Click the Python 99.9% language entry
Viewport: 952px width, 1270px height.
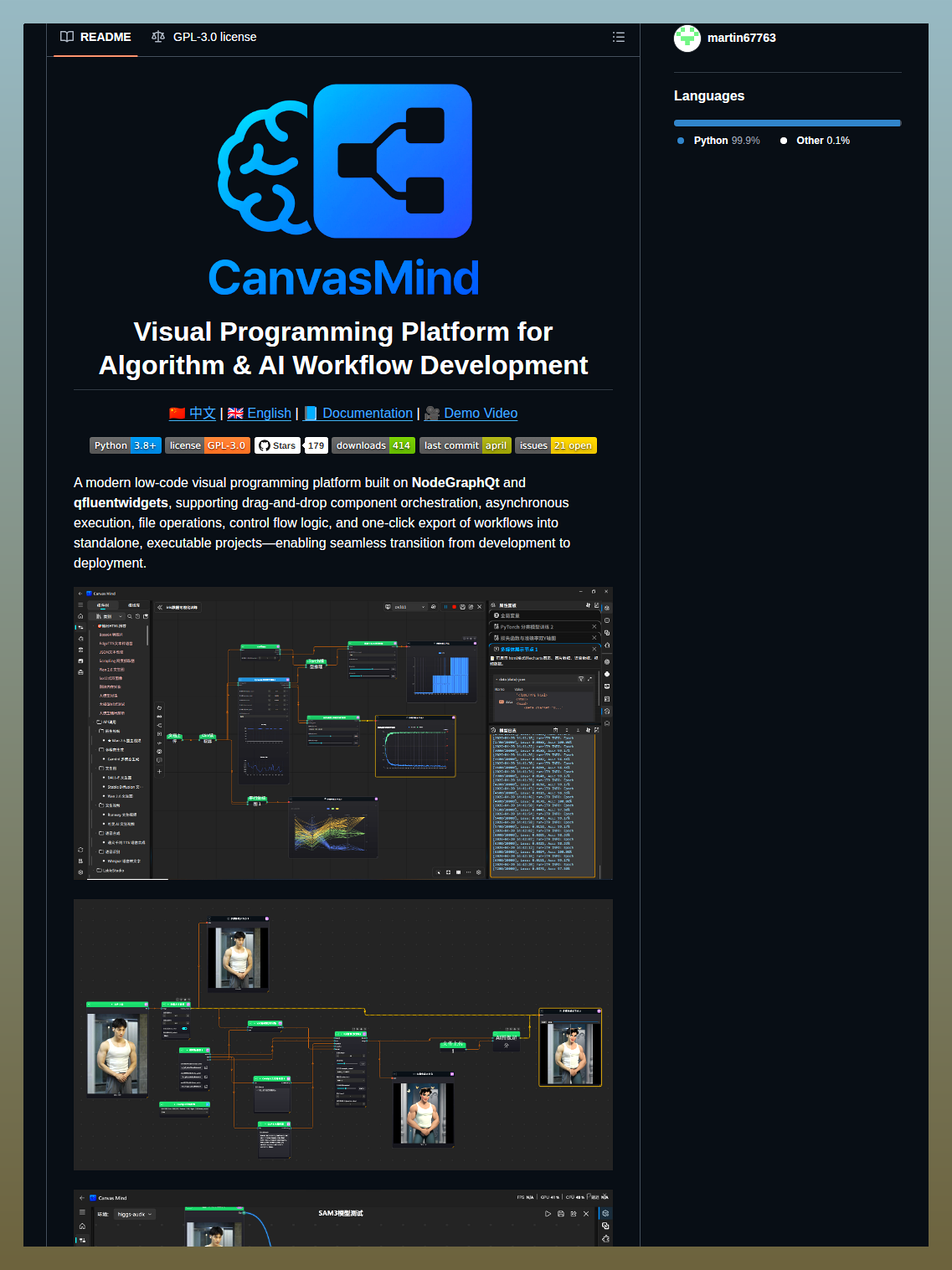719,141
